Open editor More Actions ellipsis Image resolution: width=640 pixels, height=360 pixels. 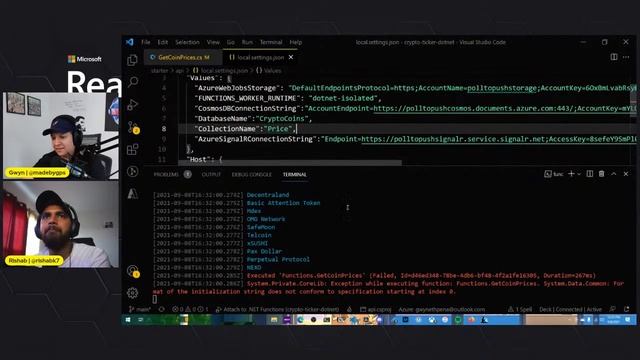pos(626,57)
